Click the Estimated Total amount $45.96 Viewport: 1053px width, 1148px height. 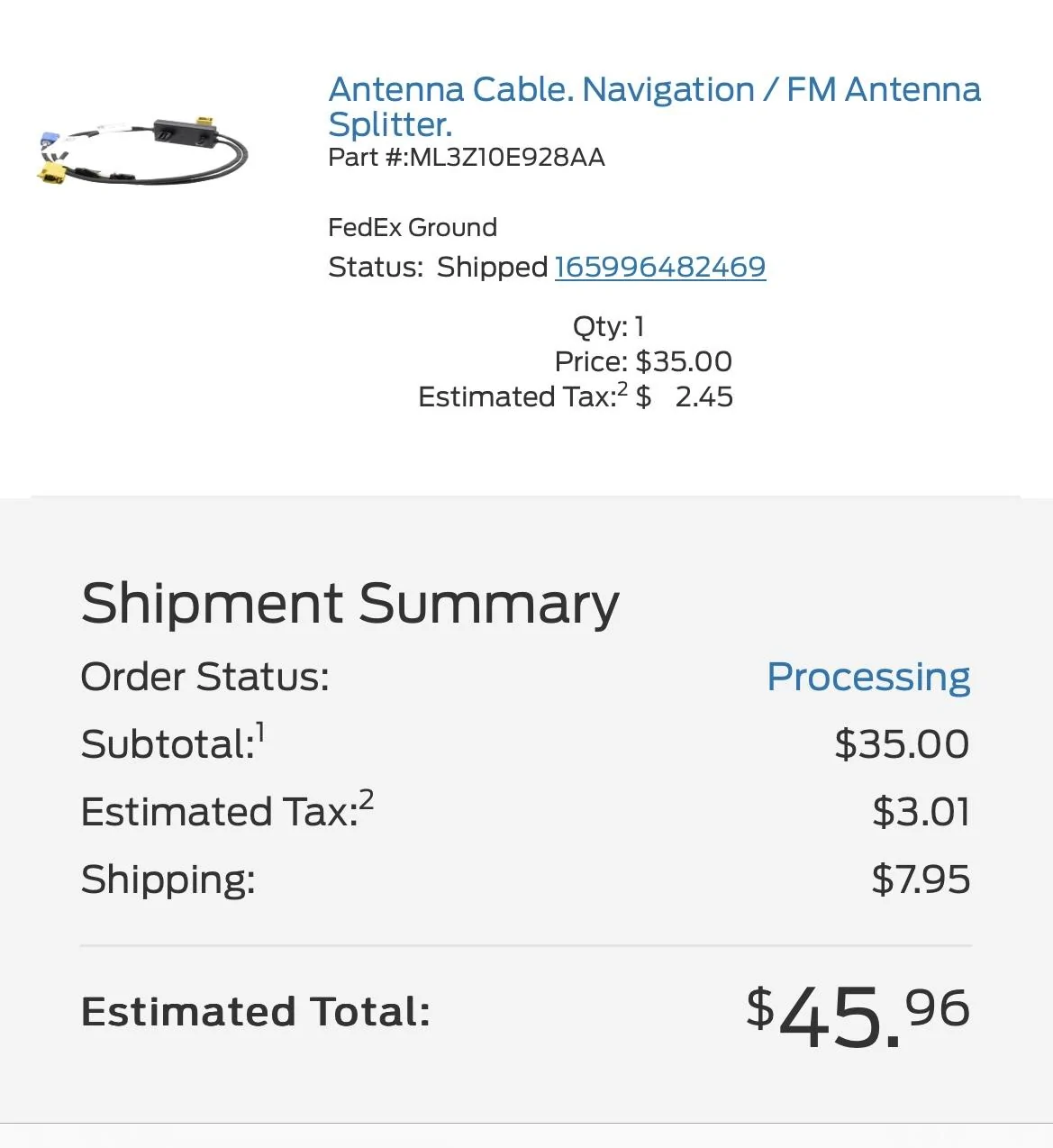(x=856, y=1012)
